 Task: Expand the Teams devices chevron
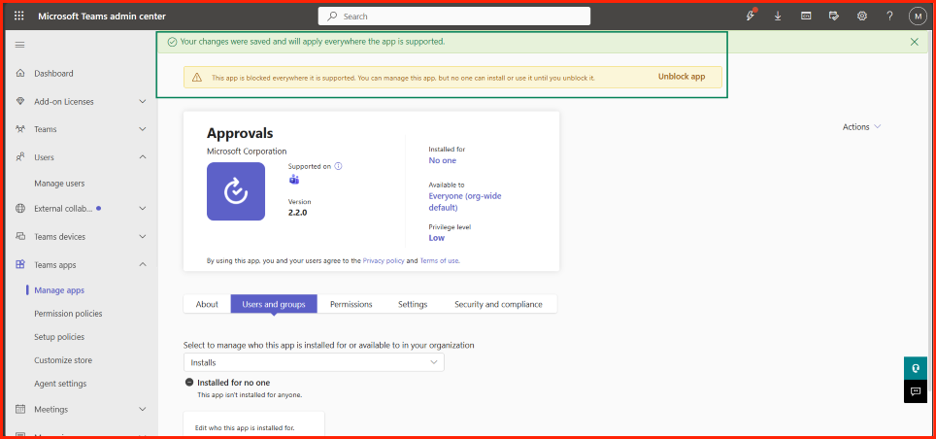pyautogui.click(x=143, y=237)
